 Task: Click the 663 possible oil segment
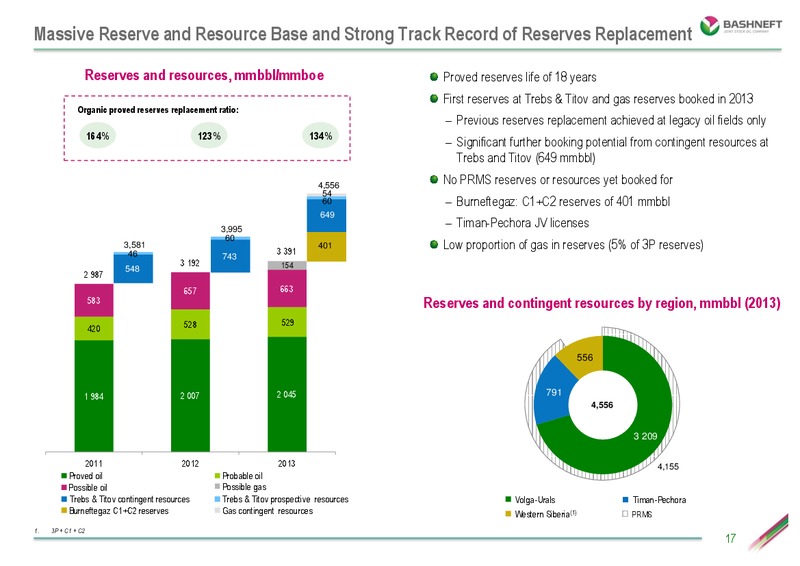click(x=287, y=289)
